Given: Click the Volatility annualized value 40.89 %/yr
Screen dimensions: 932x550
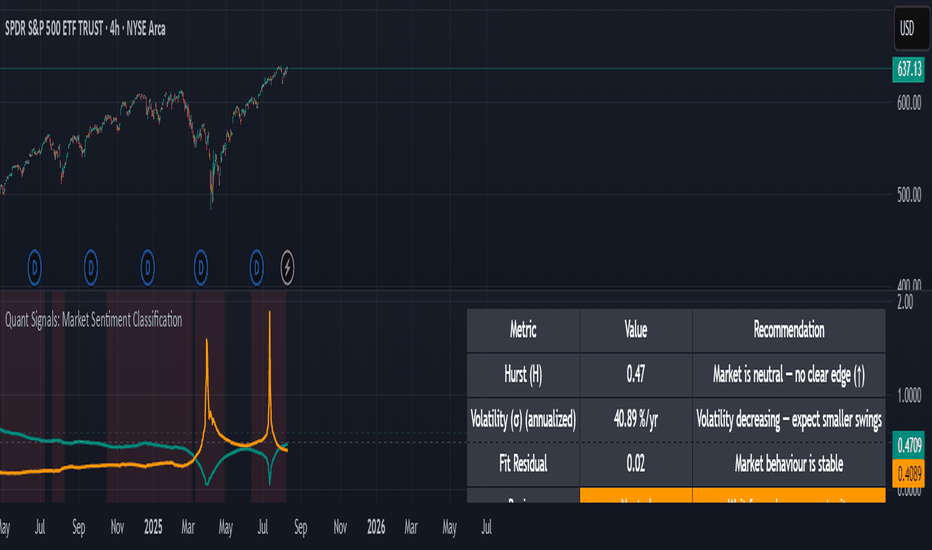Looking at the screenshot, I should [635, 419].
